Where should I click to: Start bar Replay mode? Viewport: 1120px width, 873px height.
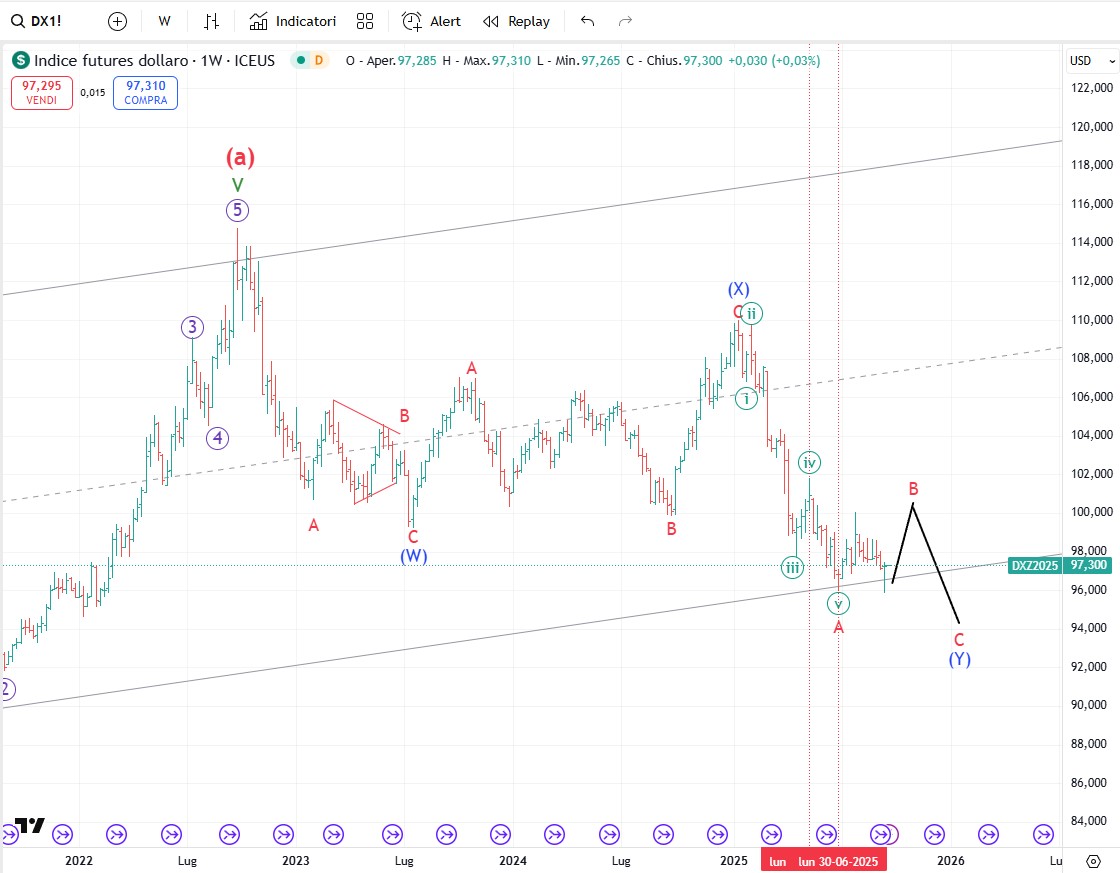tap(516, 21)
